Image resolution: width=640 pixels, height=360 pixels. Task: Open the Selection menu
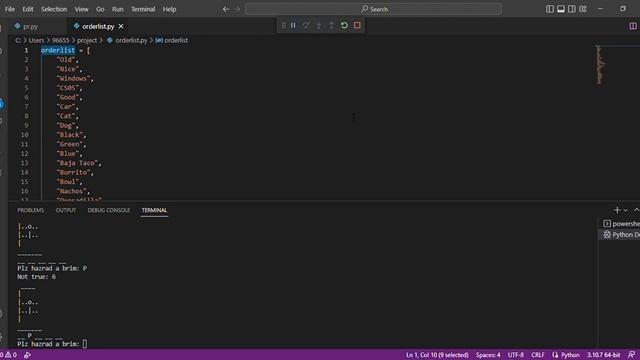click(54, 9)
